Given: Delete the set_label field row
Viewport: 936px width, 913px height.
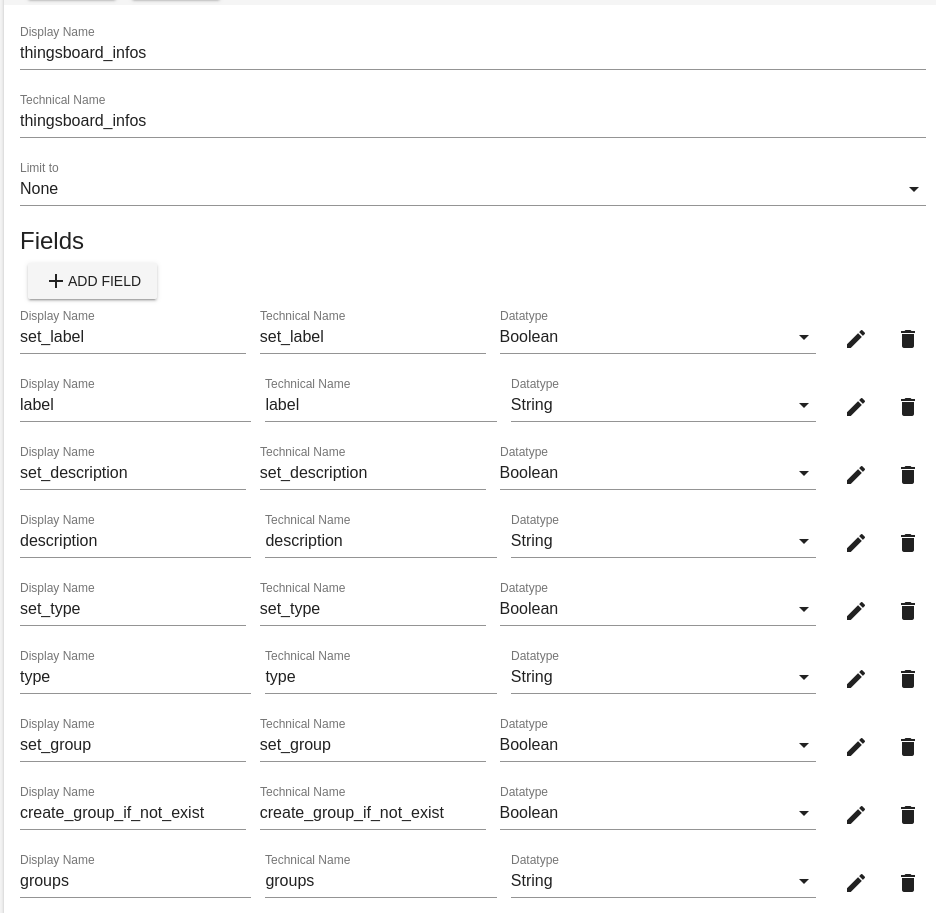Looking at the screenshot, I should 908,339.
